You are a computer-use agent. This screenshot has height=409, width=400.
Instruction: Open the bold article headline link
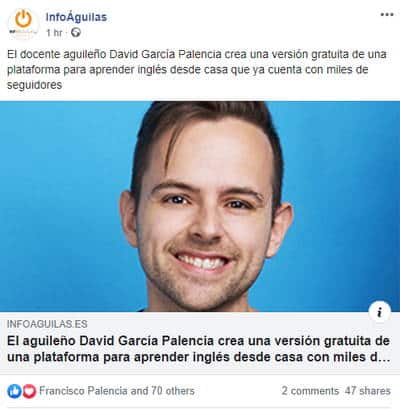coord(198,349)
